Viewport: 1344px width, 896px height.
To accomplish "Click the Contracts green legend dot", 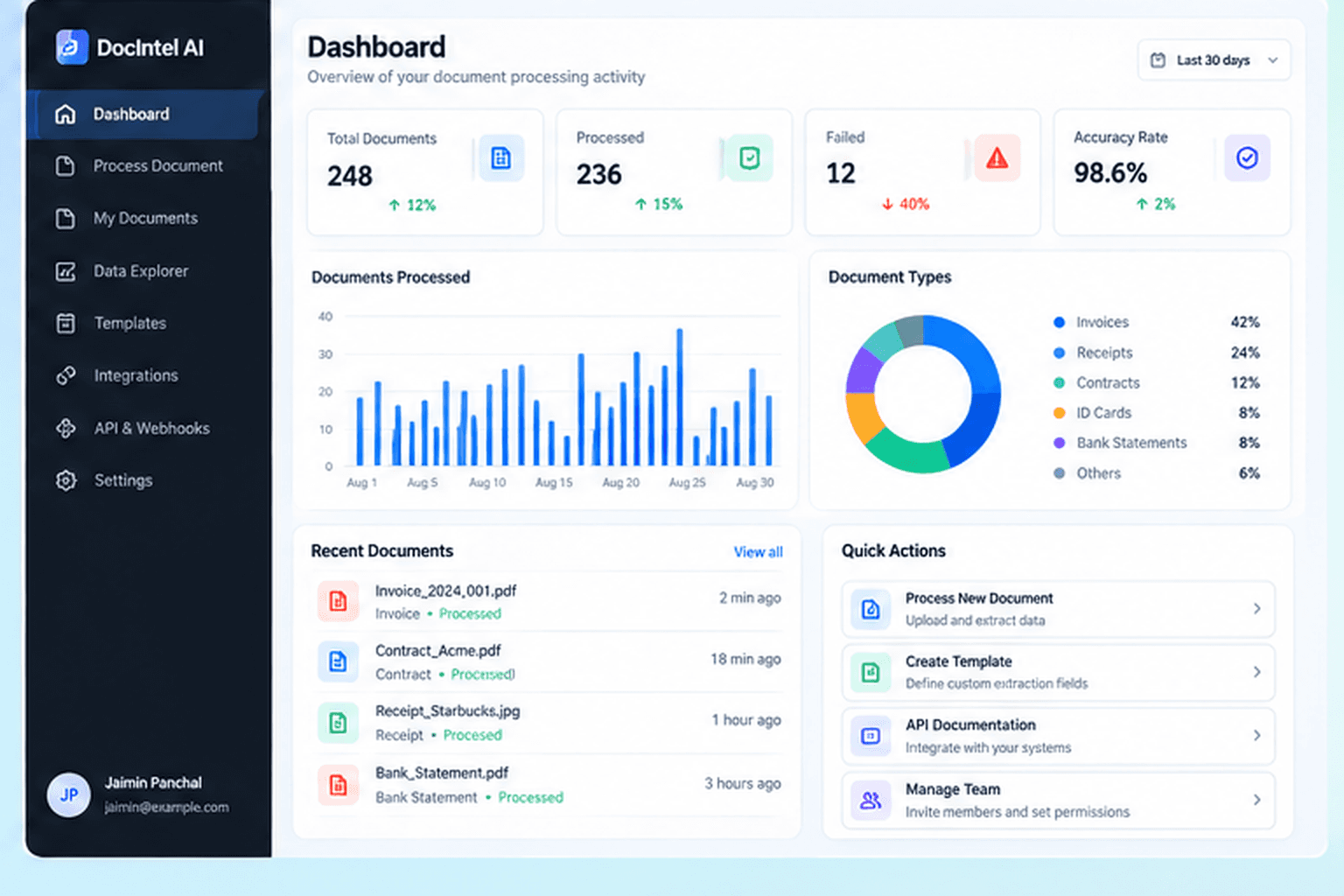I will click(1059, 382).
